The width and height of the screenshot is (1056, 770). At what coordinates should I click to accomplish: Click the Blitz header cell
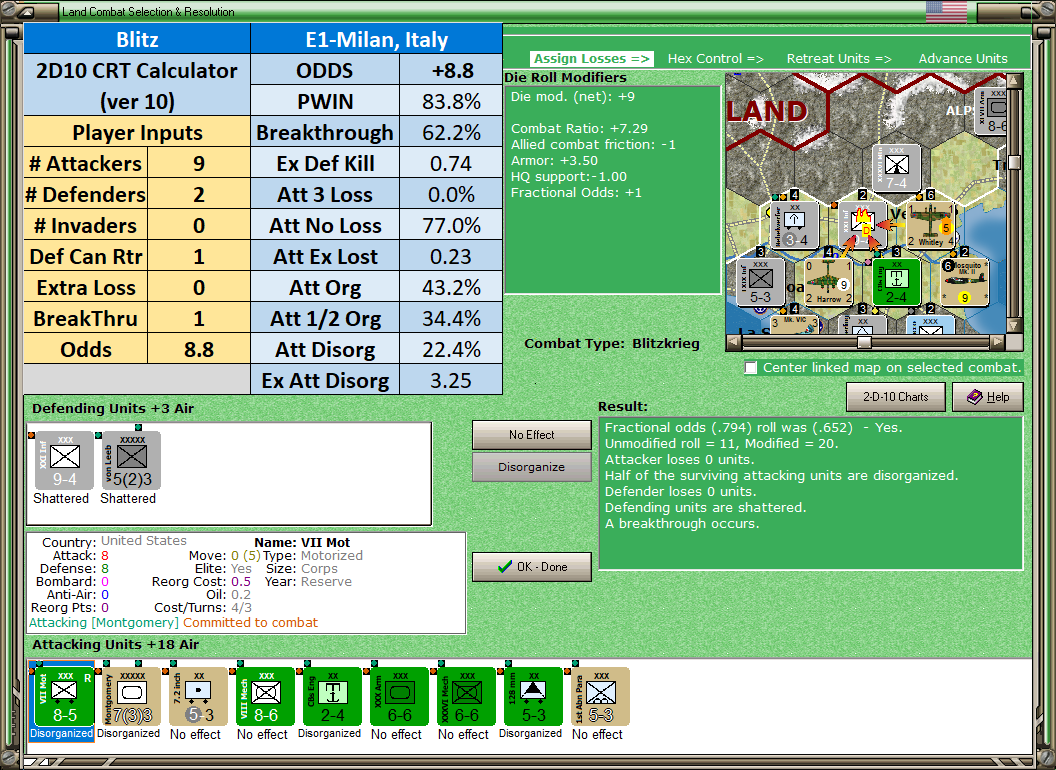[137, 39]
